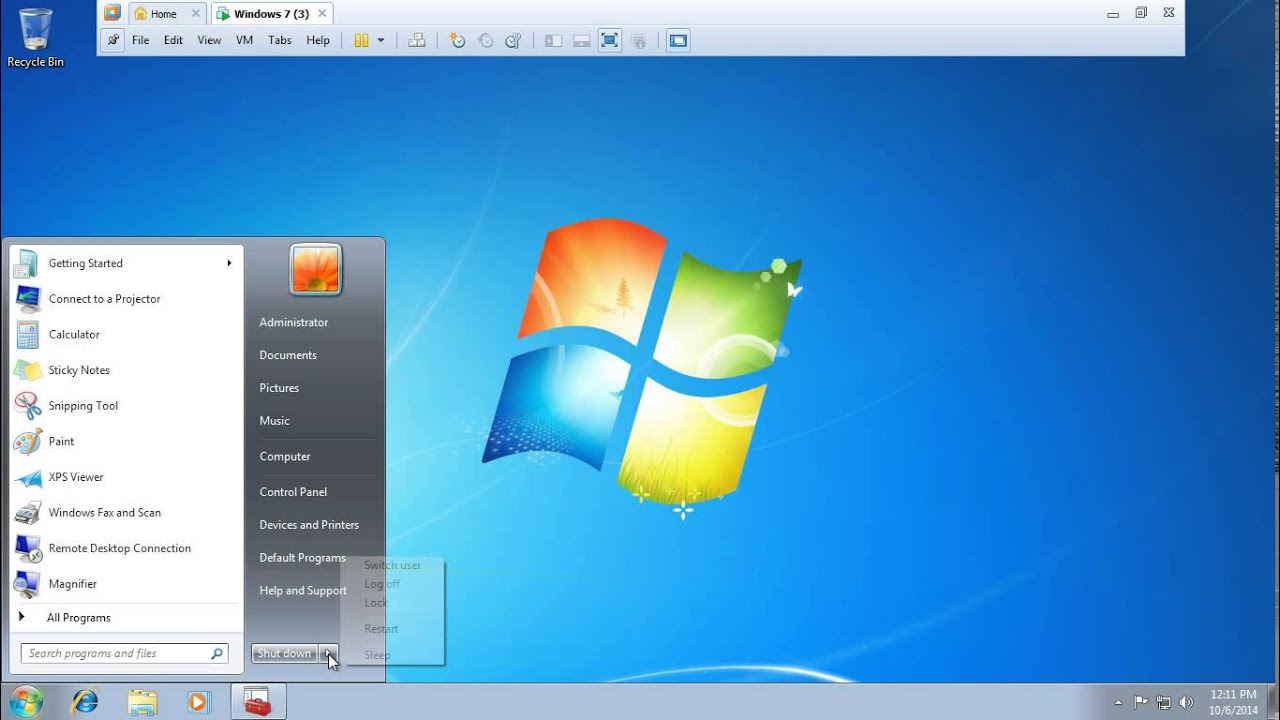
Task: Open Pictures from the Start menu
Action: (x=279, y=388)
